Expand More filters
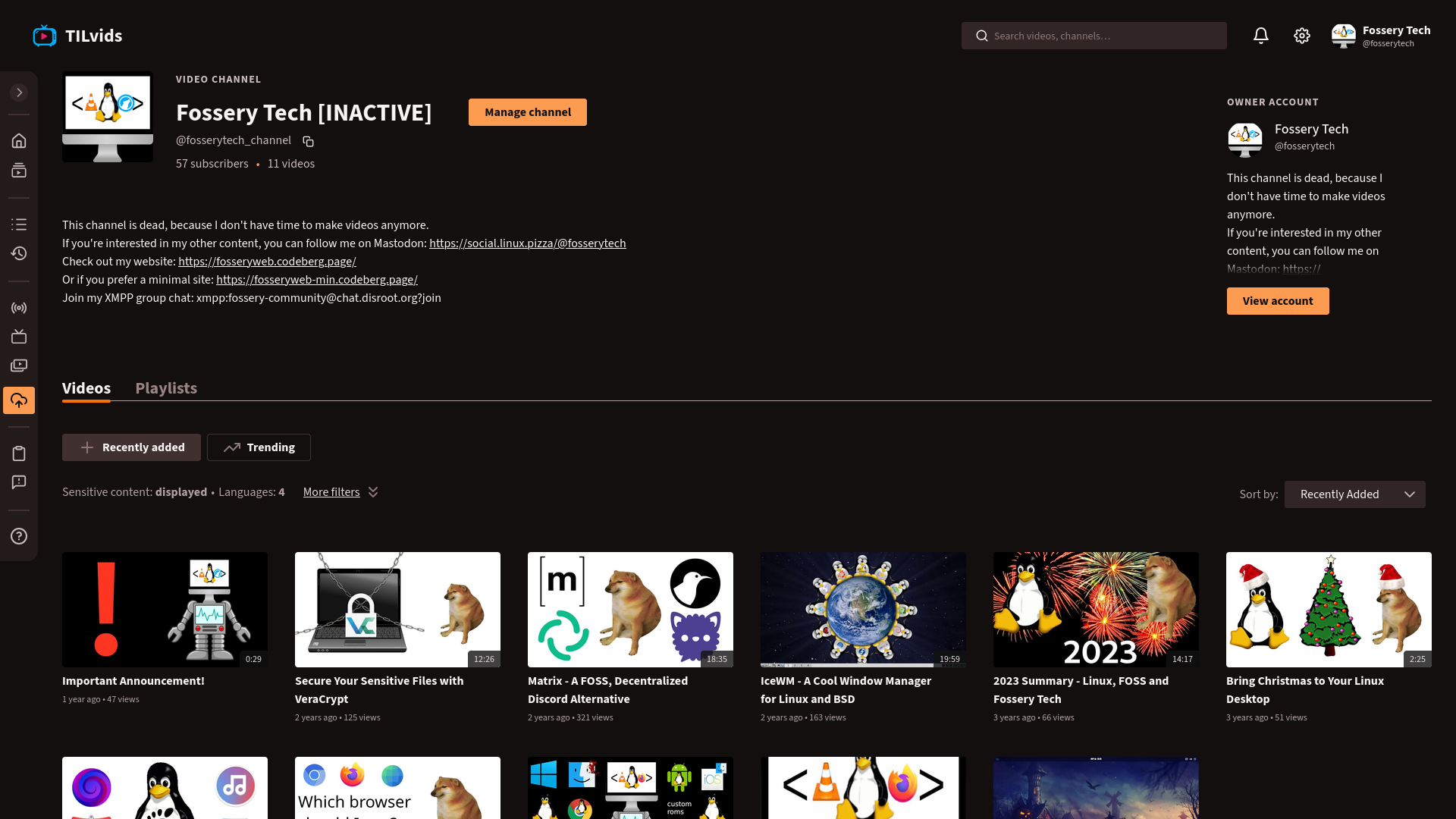1456x819 pixels. click(340, 492)
